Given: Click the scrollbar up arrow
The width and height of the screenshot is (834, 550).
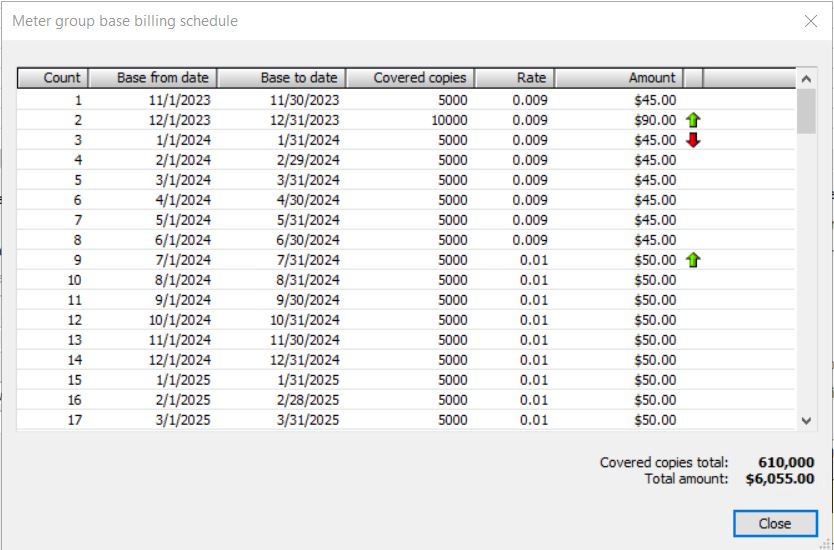Looking at the screenshot, I should 806,79.
